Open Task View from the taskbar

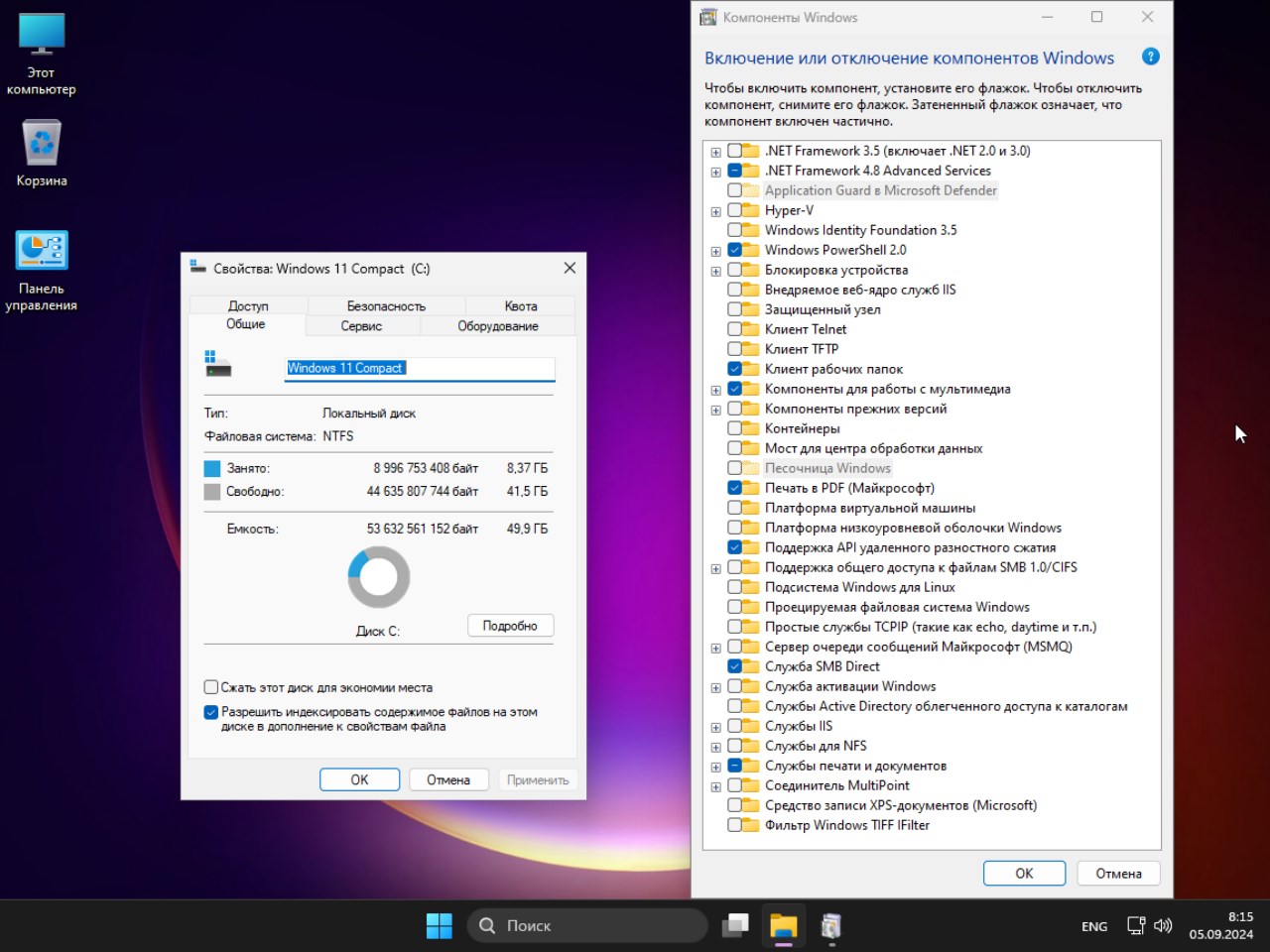pyautogui.click(x=735, y=925)
